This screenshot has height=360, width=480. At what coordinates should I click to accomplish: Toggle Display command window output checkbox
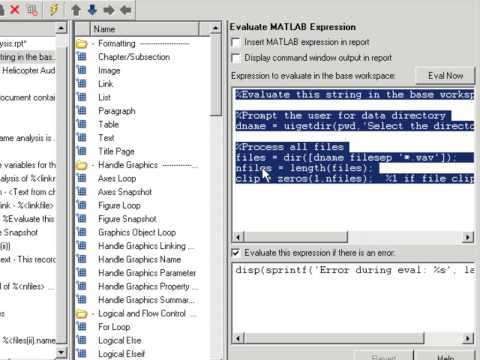[x=236, y=58]
